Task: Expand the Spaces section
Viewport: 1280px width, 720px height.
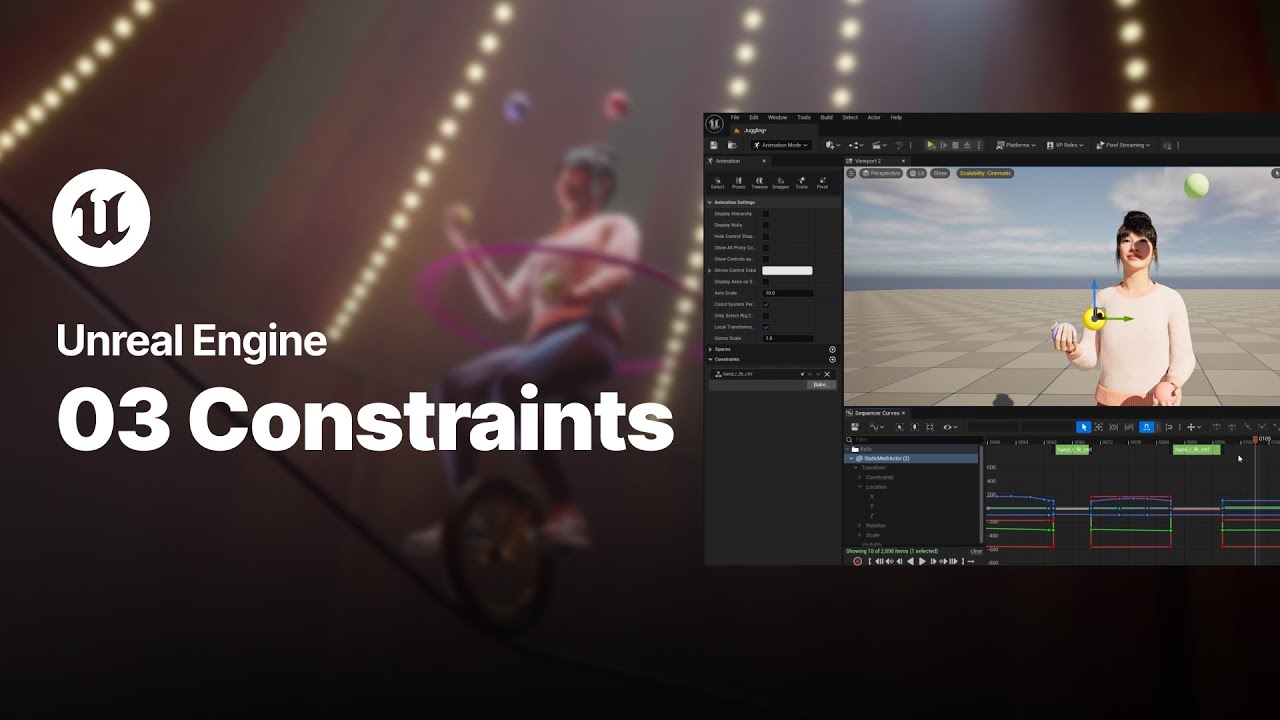Action: pyautogui.click(x=710, y=349)
